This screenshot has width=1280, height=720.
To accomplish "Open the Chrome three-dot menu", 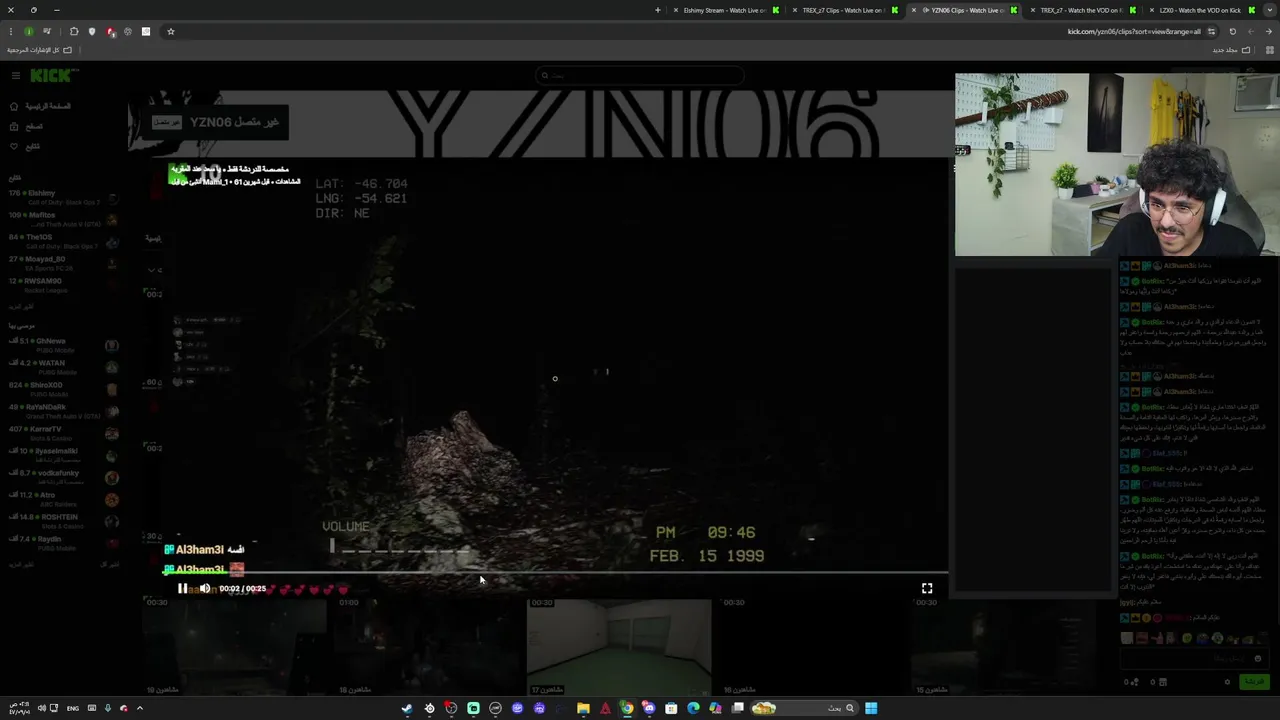I will (11, 32).
